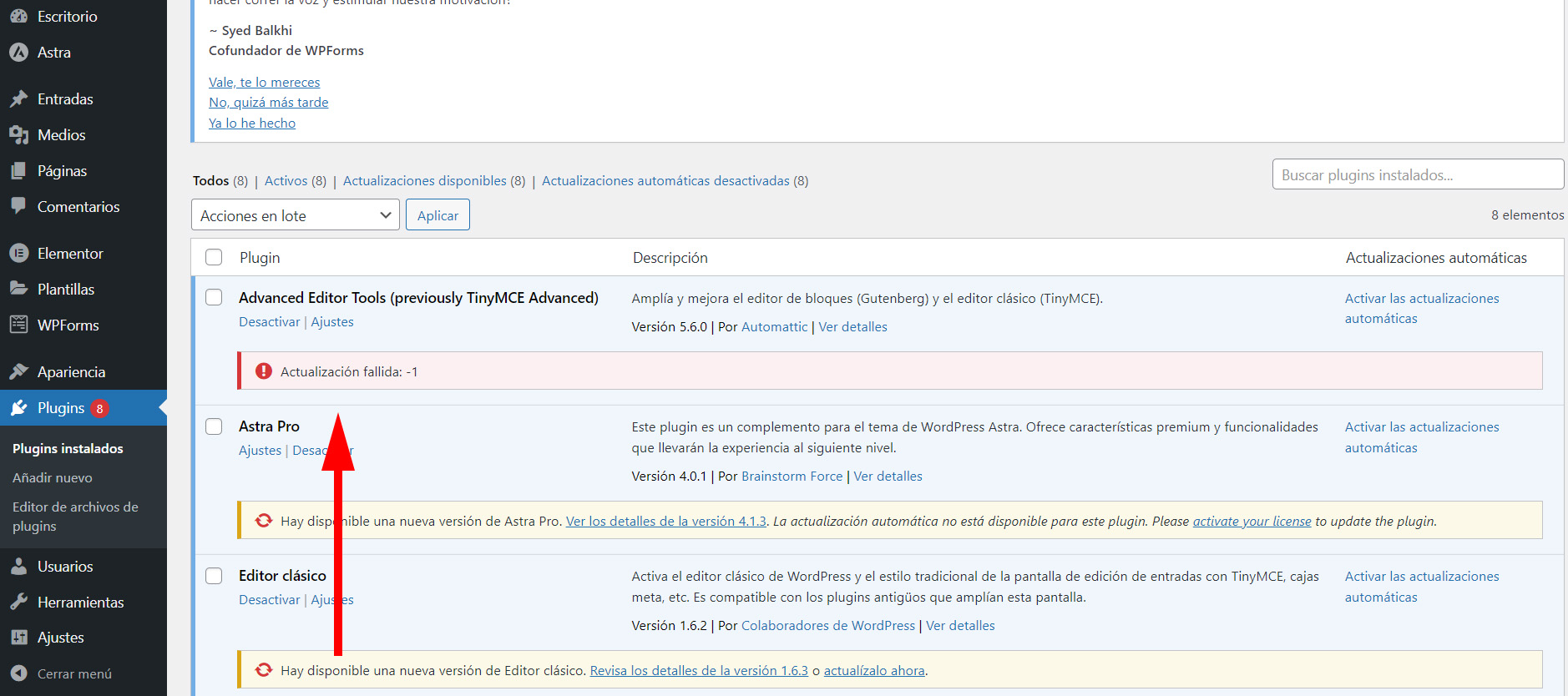Click the Comentarios speech bubble icon
Viewport: 1568px width, 696px height.
click(18, 206)
